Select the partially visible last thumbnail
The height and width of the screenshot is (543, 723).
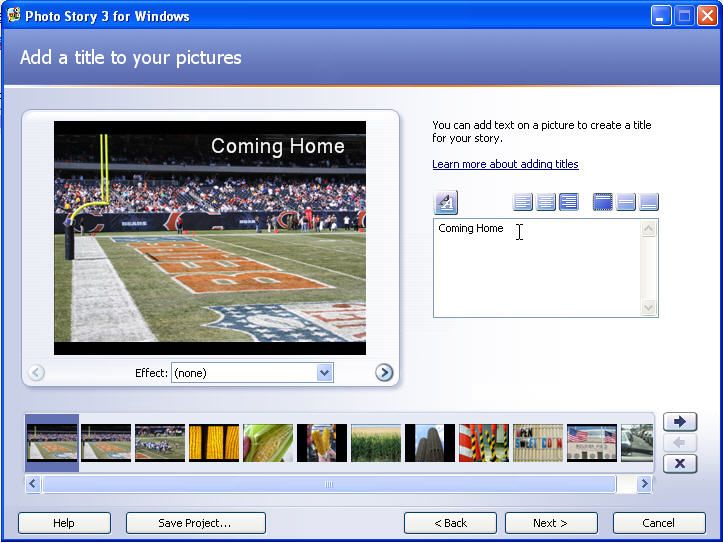(637, 443)
